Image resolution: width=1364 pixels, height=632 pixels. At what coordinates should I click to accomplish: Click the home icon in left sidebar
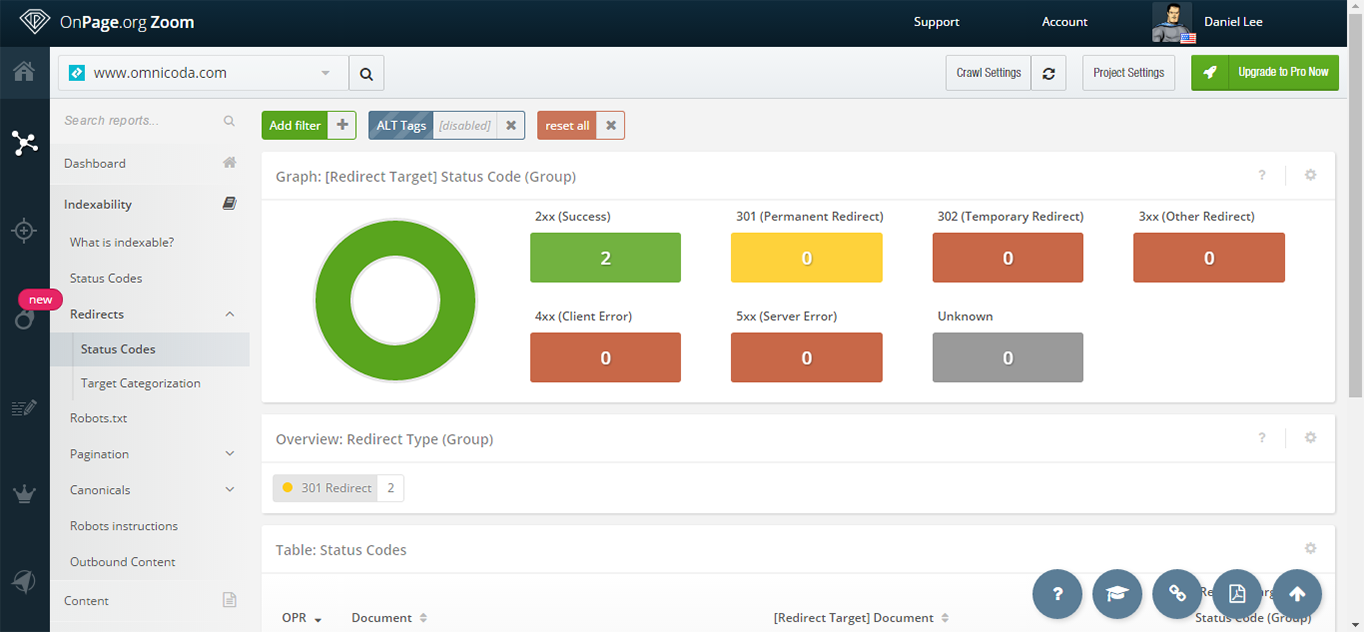tap(24, 72)
